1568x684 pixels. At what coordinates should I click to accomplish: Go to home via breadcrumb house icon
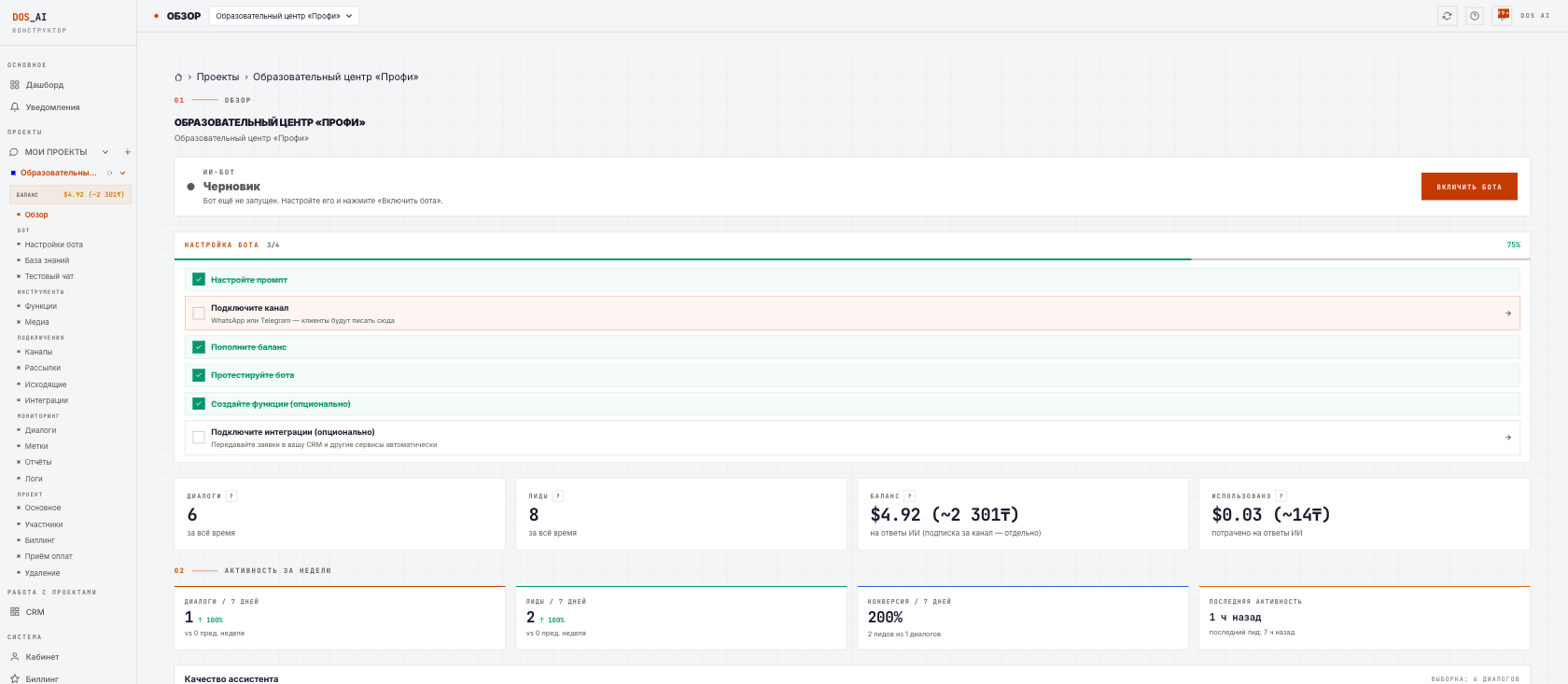tap(178, 77)
